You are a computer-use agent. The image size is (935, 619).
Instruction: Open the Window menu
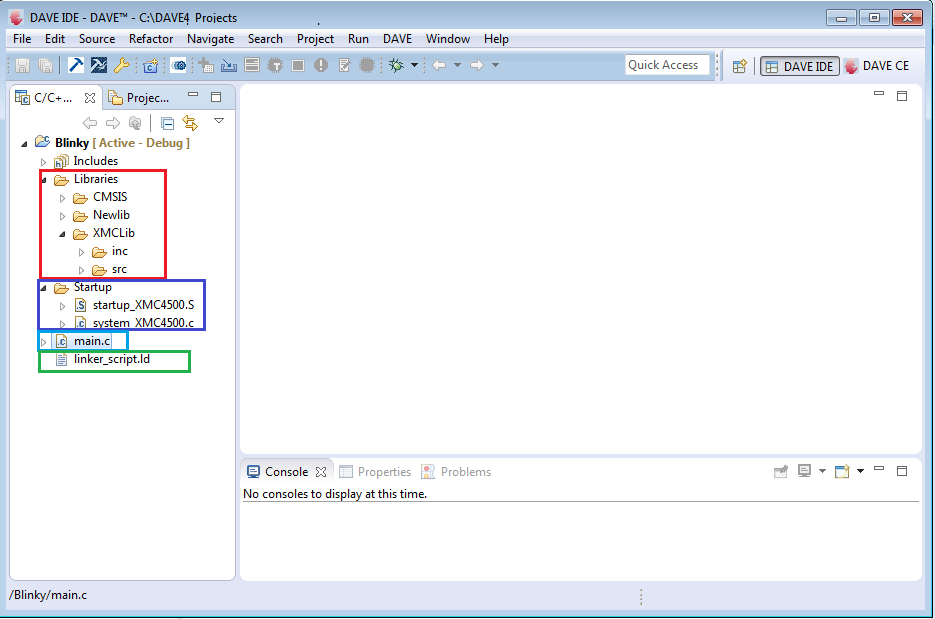click(448, 39)
